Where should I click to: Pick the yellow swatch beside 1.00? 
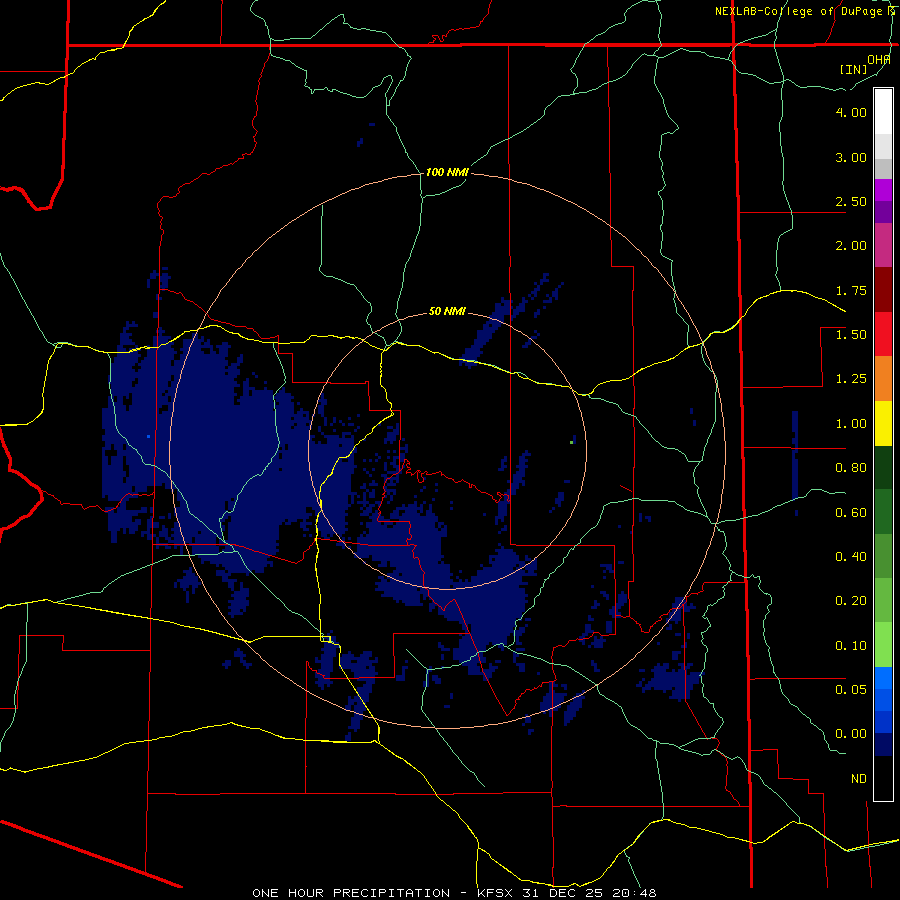click(x=883, y=423)
